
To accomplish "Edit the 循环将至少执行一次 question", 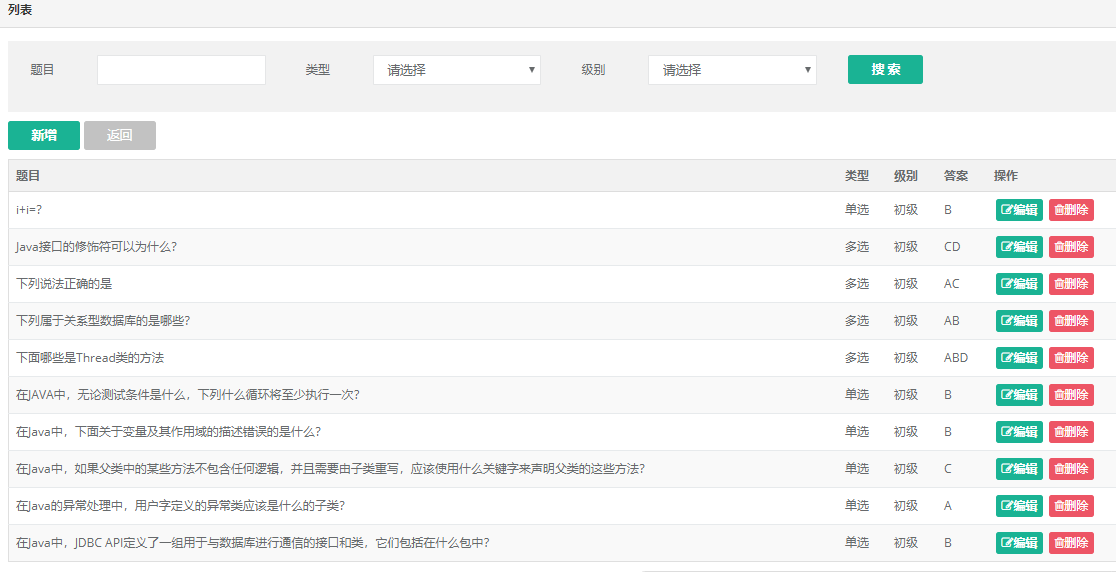I will pos(1019,395).
